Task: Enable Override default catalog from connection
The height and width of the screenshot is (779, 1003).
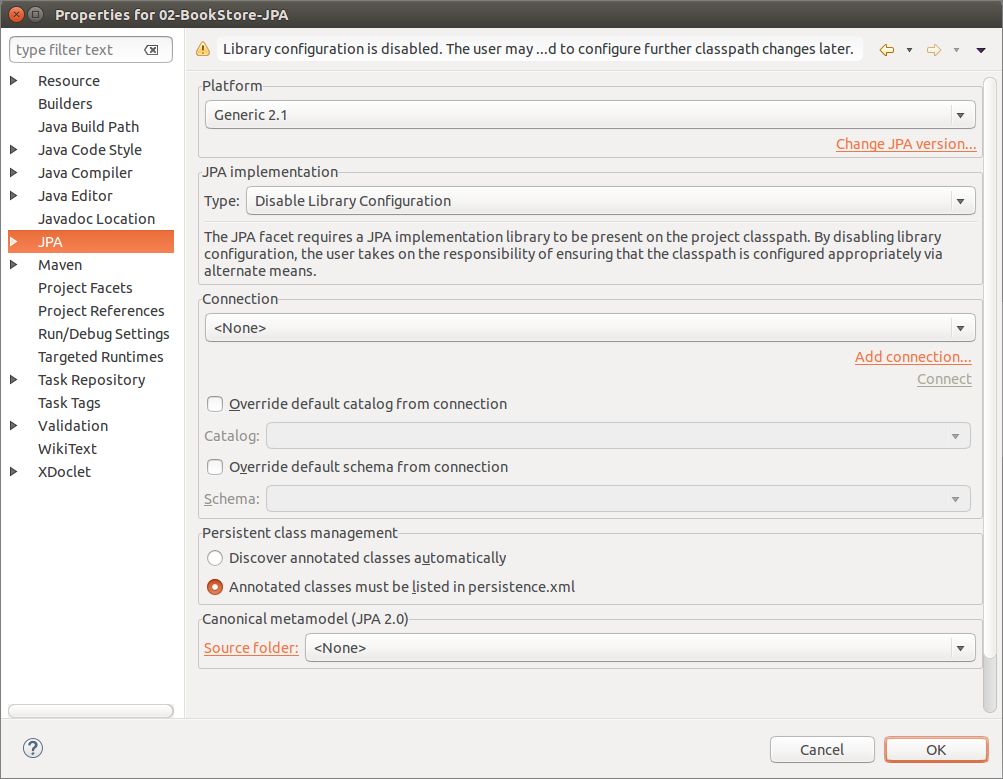Action: coord(215,404)
